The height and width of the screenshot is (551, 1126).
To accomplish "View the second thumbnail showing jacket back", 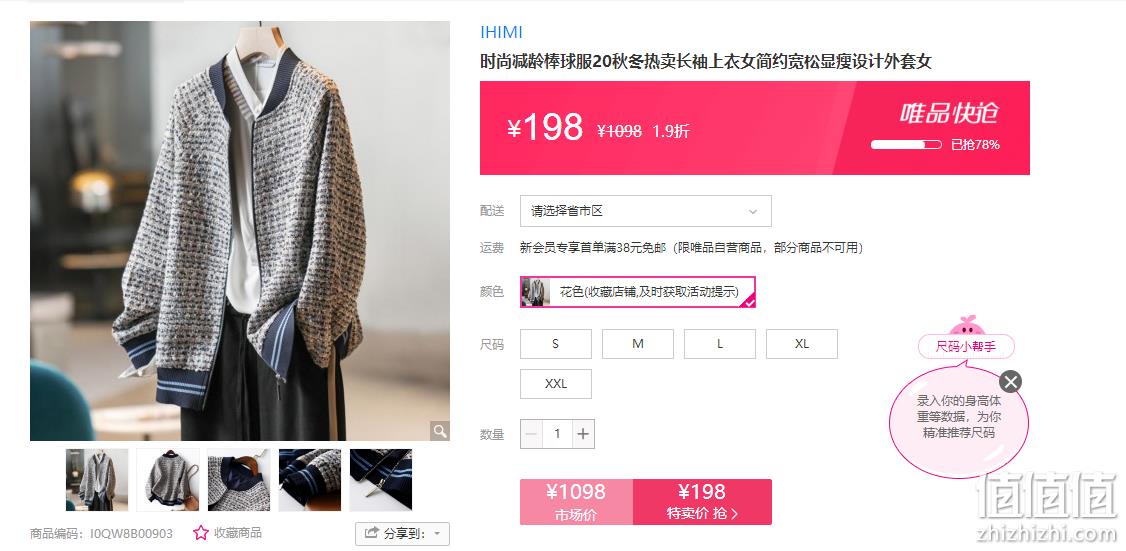I will 168,480.
